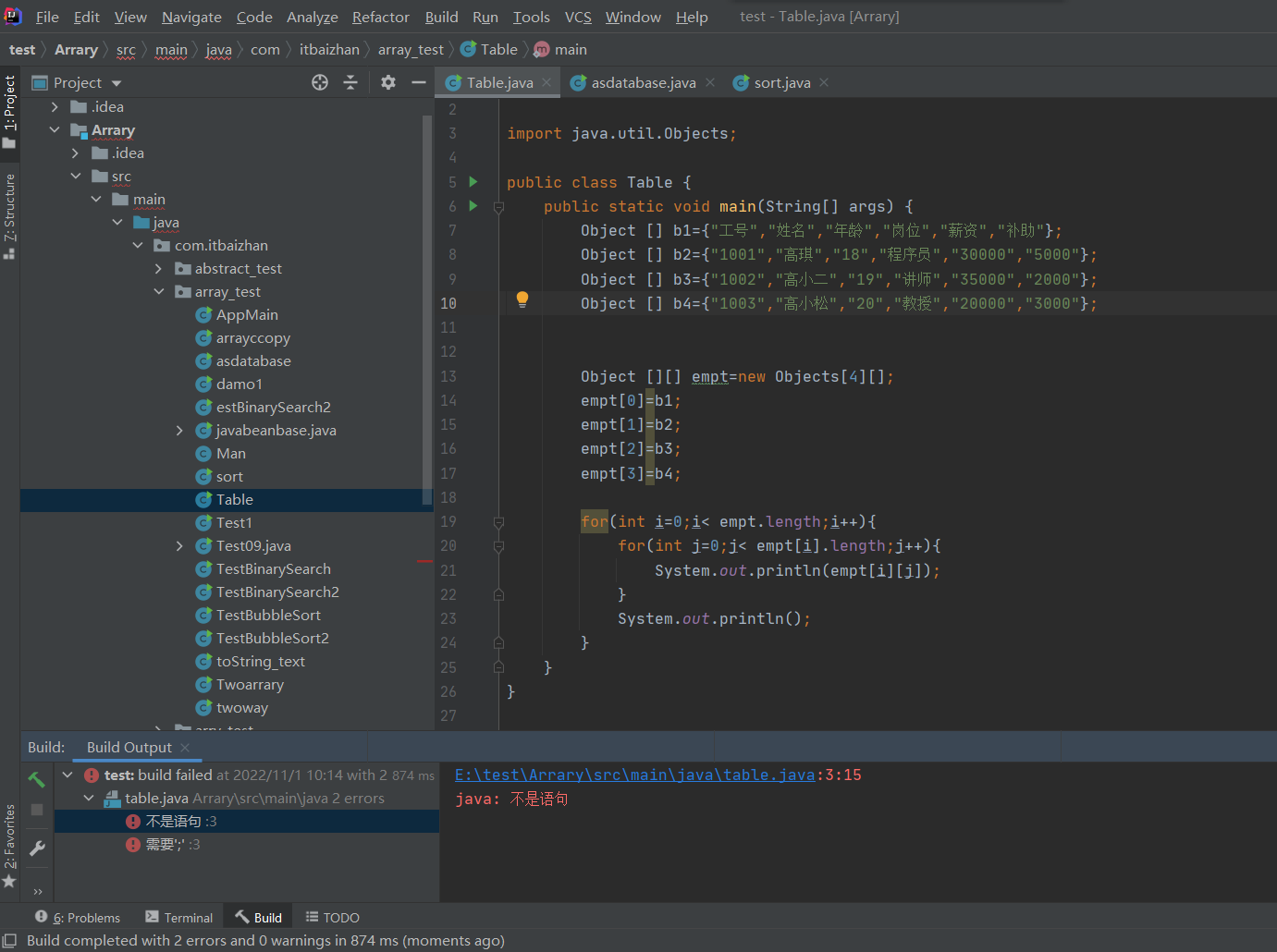Open Project panel settings gear
The image size is (1277, 952).
[388, 82]
